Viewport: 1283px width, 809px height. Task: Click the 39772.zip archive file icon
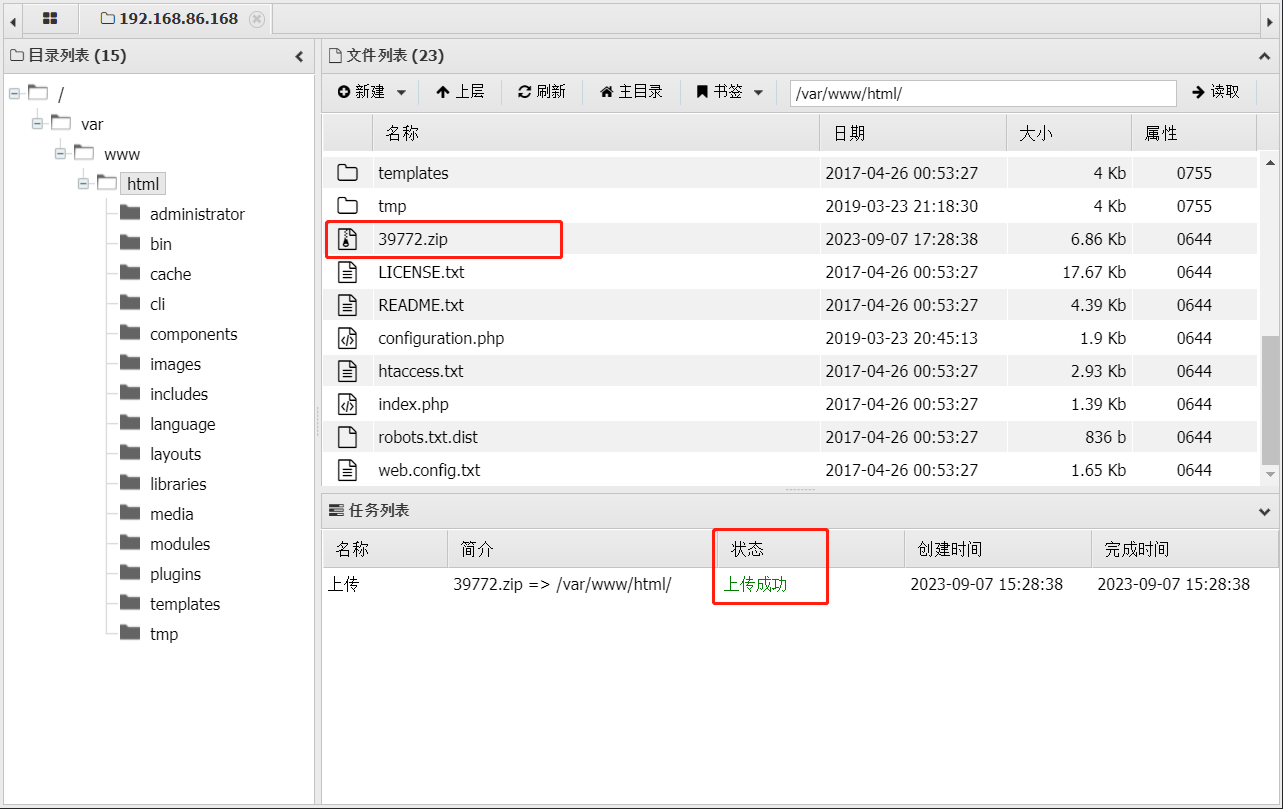pos(347,239)
